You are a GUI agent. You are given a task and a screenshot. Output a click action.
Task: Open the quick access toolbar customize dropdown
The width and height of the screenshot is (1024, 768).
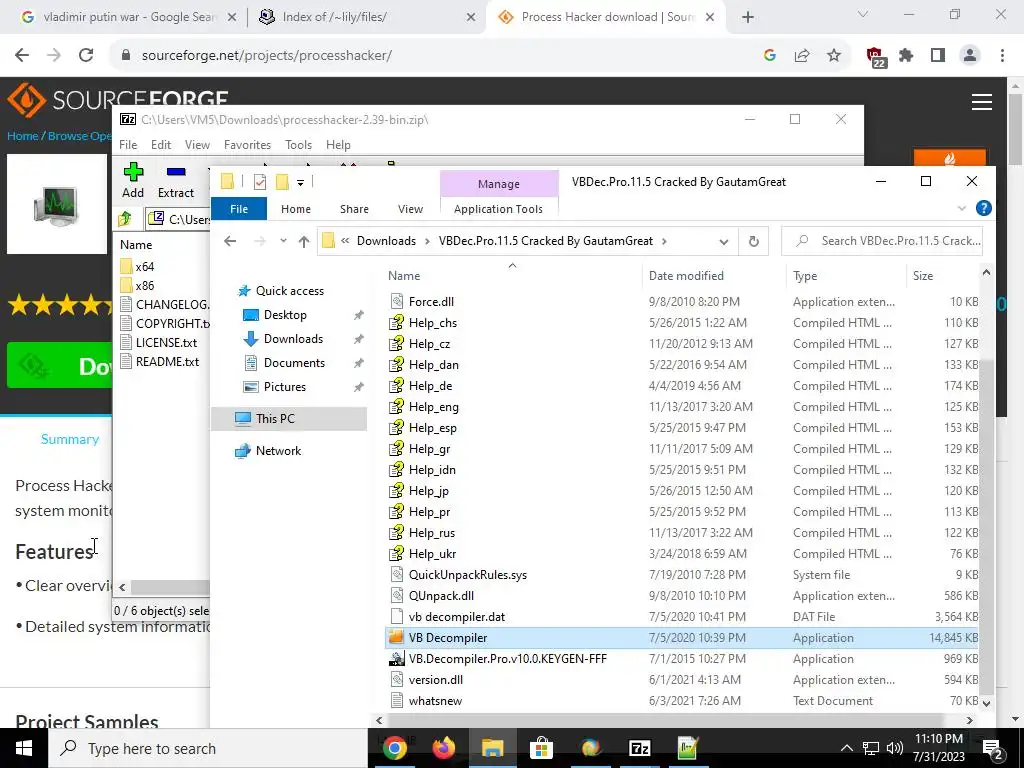300,182
